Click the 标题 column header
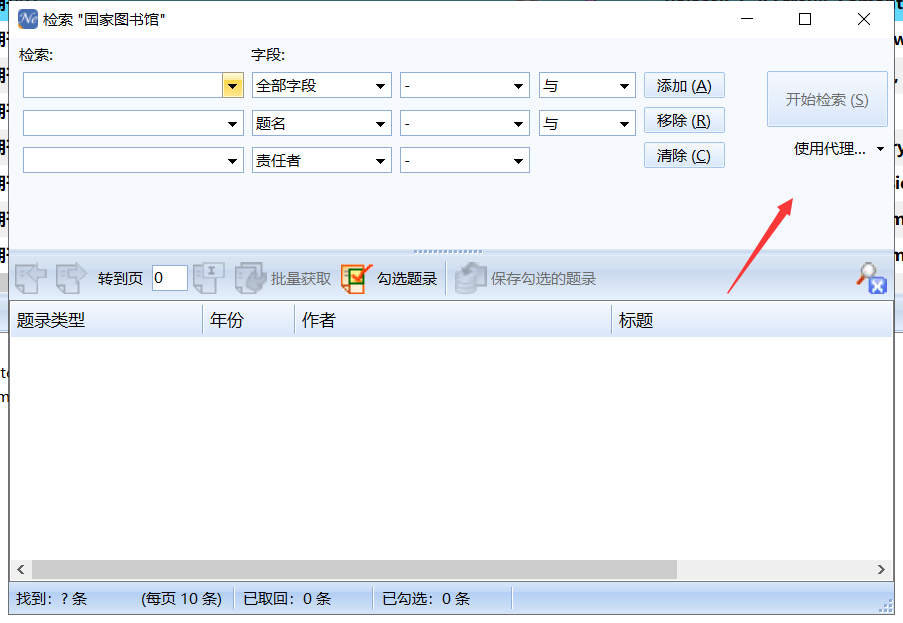 pos(752,320)
